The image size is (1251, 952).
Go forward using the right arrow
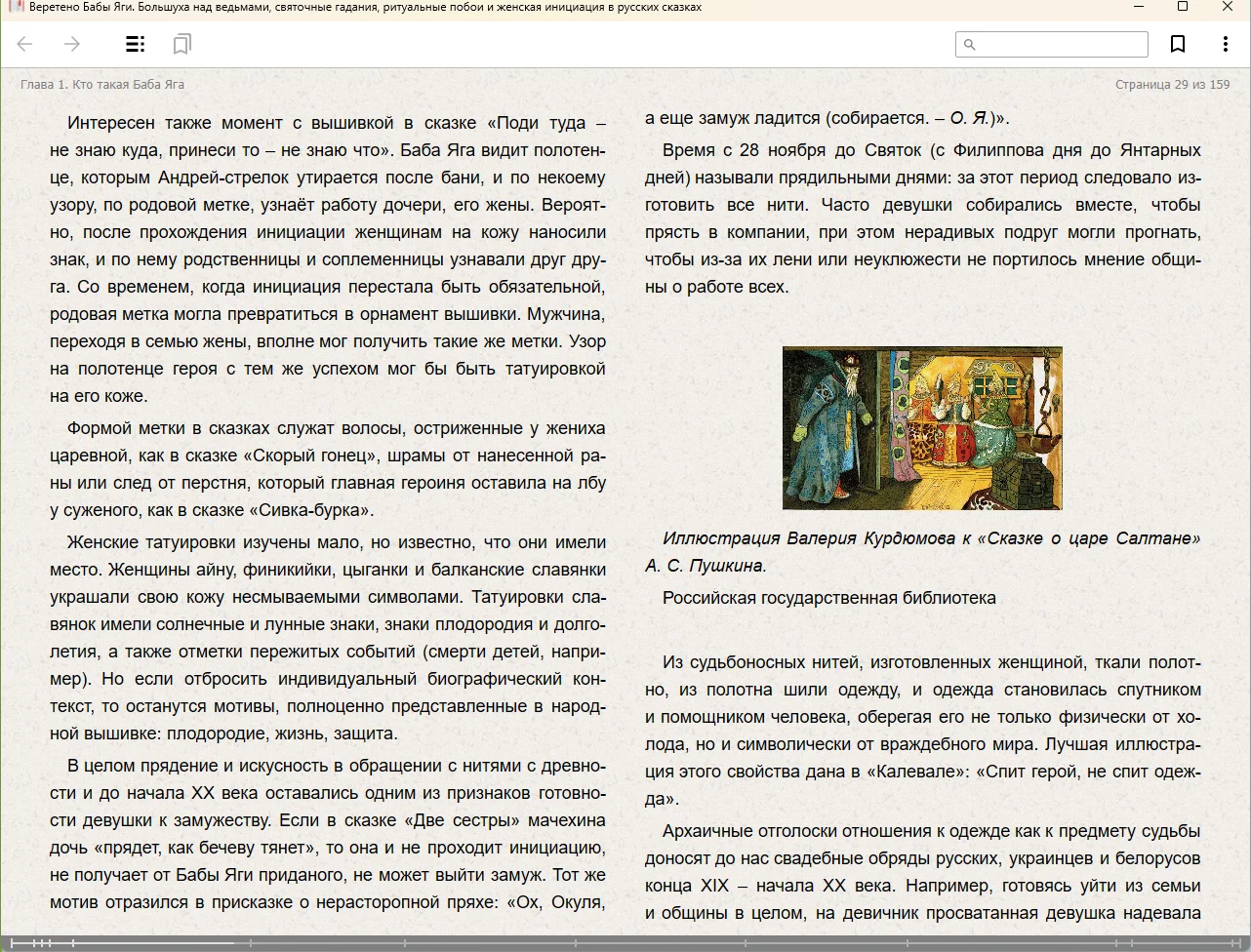click(x=72, y=44)
